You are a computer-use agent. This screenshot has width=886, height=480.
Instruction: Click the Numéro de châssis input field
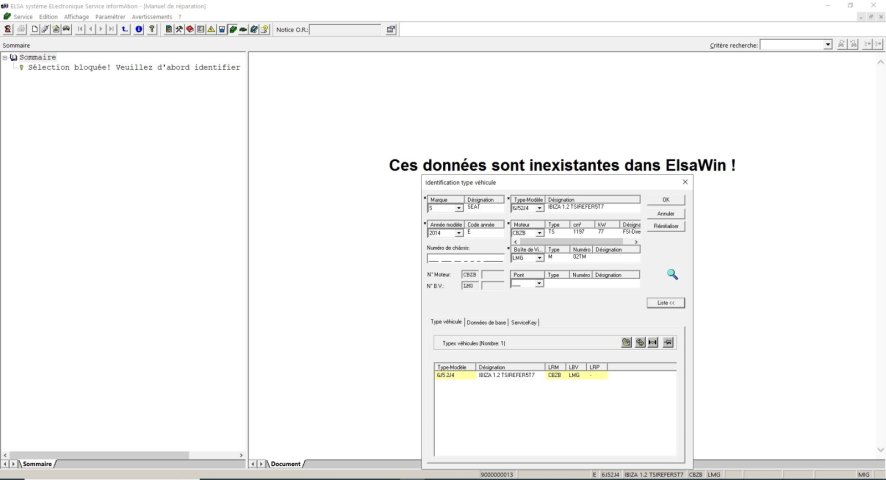point(465,258)
